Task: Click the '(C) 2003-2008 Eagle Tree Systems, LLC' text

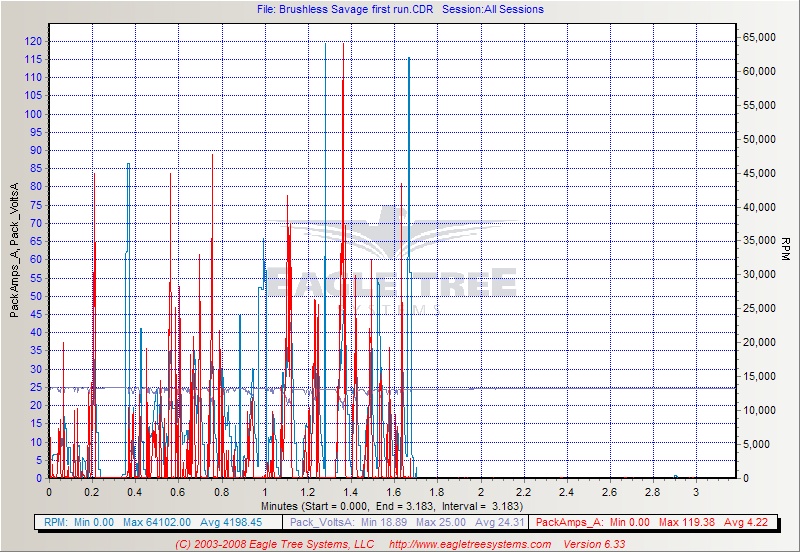Action: click(274, 544)
